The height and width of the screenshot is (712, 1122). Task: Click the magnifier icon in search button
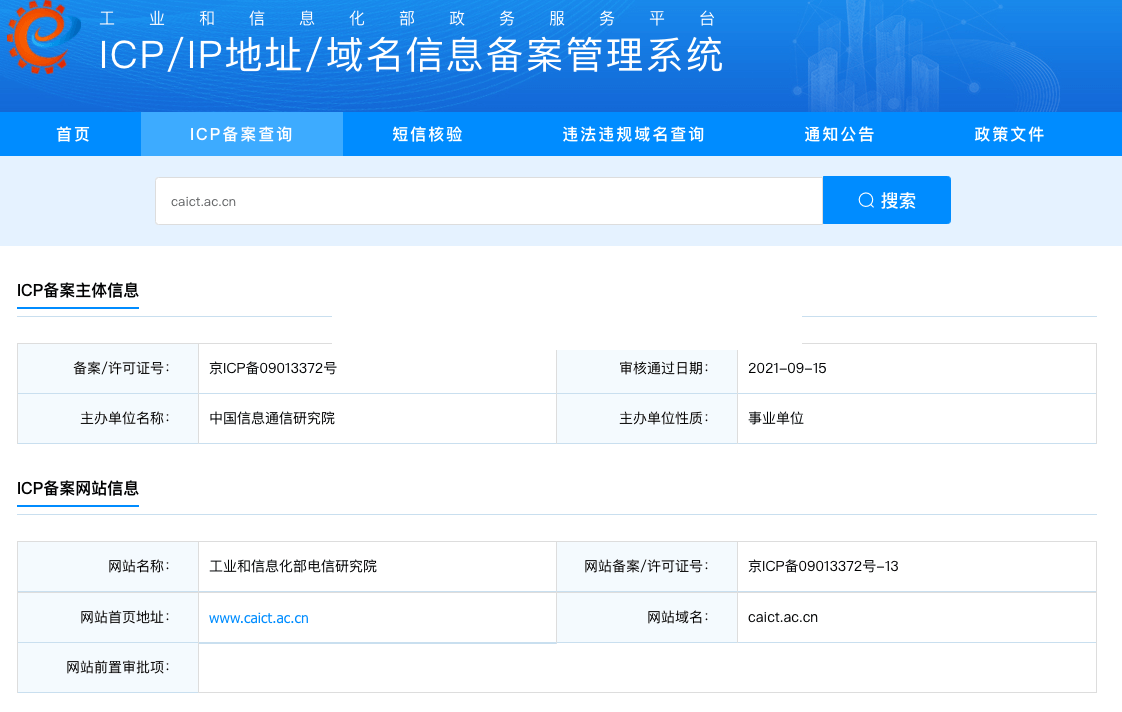click(x=866, y=201)
